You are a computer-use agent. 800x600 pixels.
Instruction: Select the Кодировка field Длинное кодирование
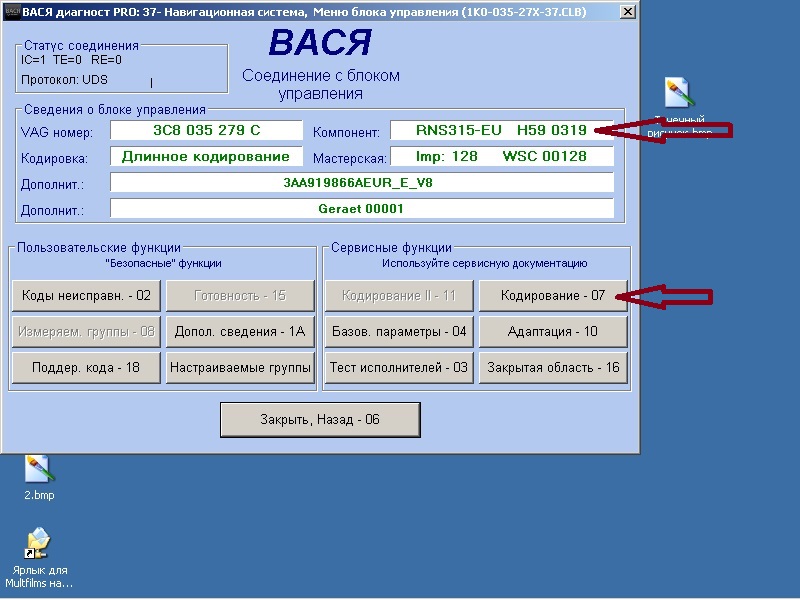point(206,157)
